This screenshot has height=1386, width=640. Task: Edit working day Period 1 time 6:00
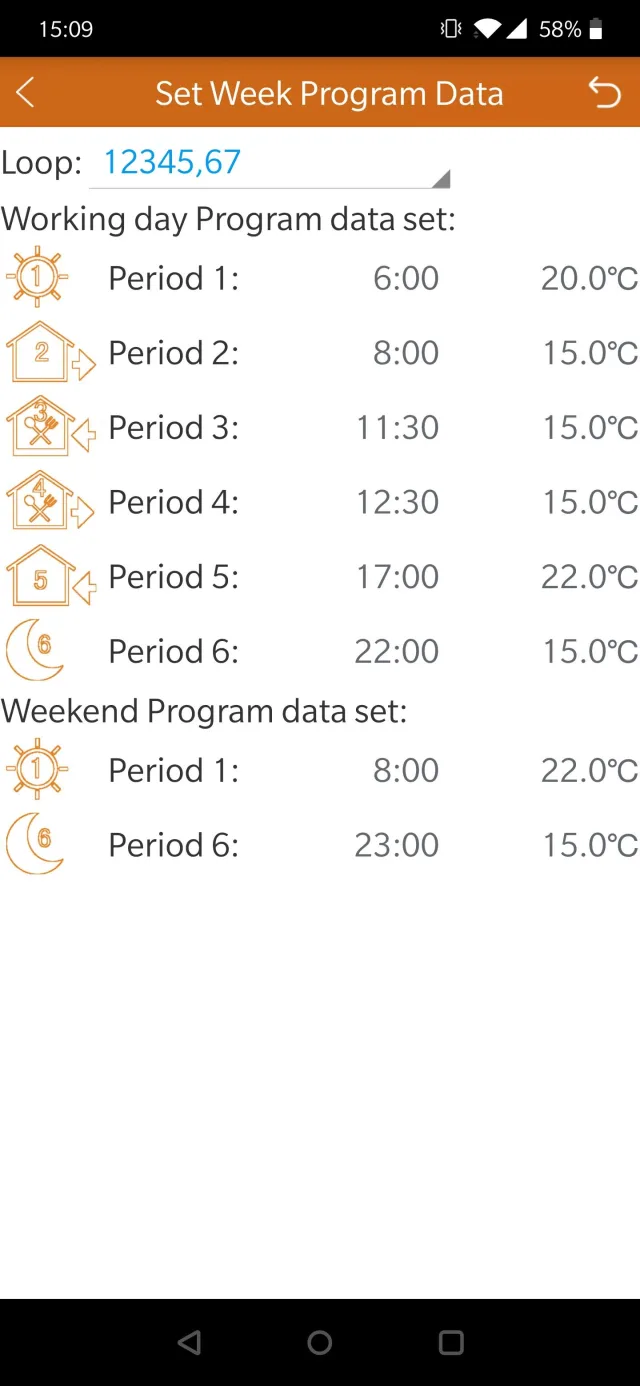point(405,278)
